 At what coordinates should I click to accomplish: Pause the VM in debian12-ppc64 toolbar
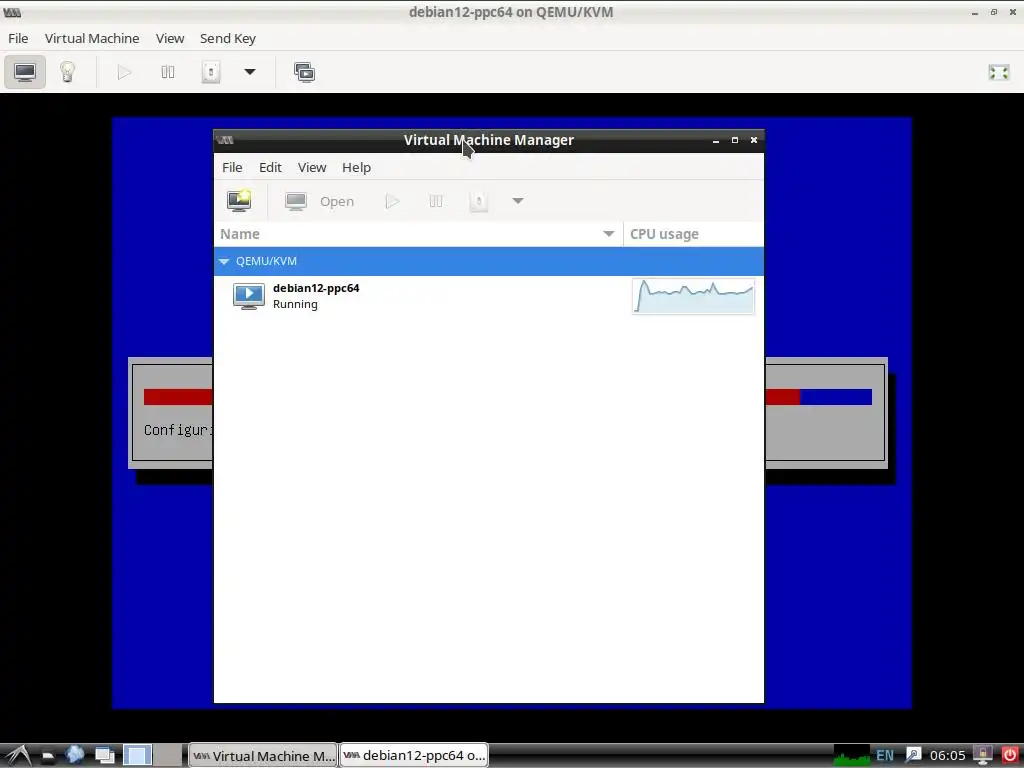tap(168, 72)
